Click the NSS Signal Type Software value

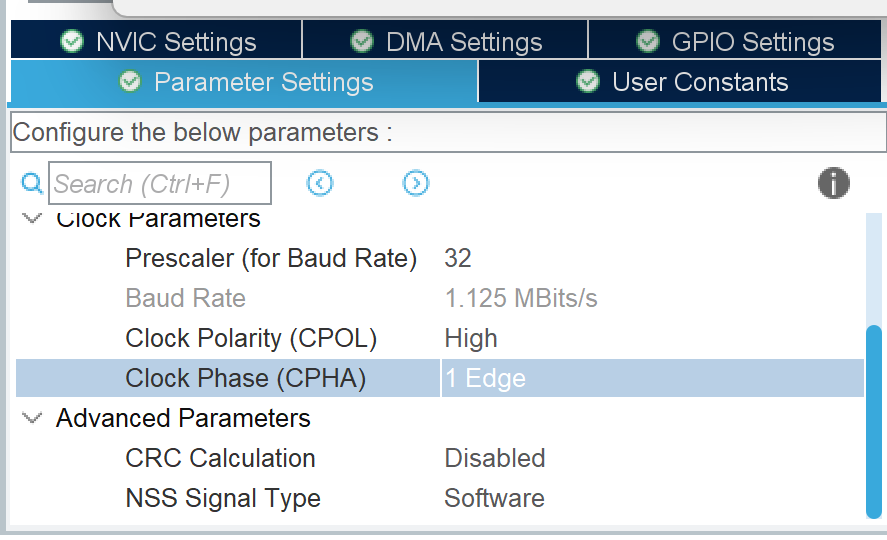pyautogui.click(x=494, y=498)
